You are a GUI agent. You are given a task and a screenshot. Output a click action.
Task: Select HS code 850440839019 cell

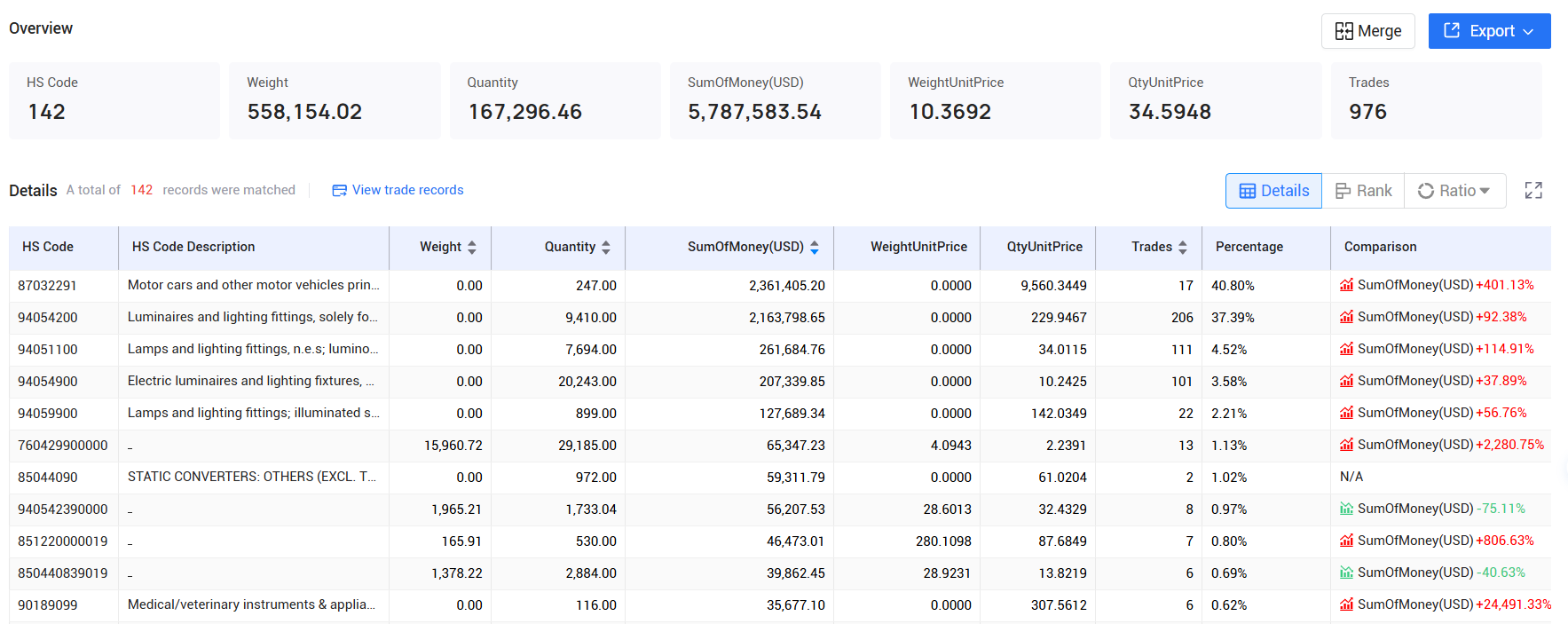point(63,573)
